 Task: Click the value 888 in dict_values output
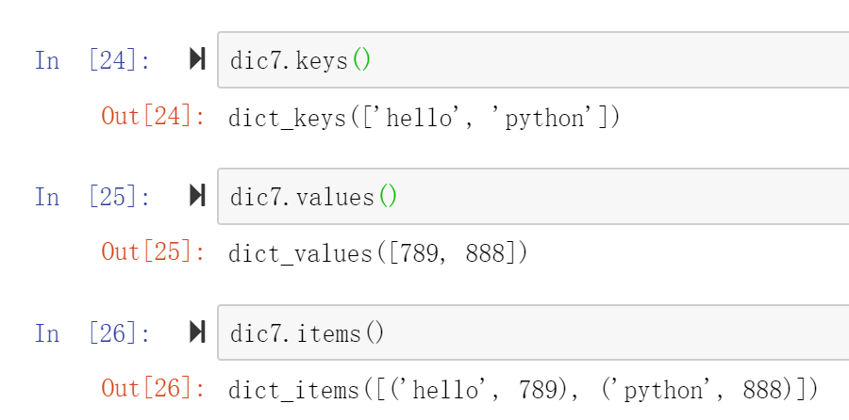[x=485, y=253]
